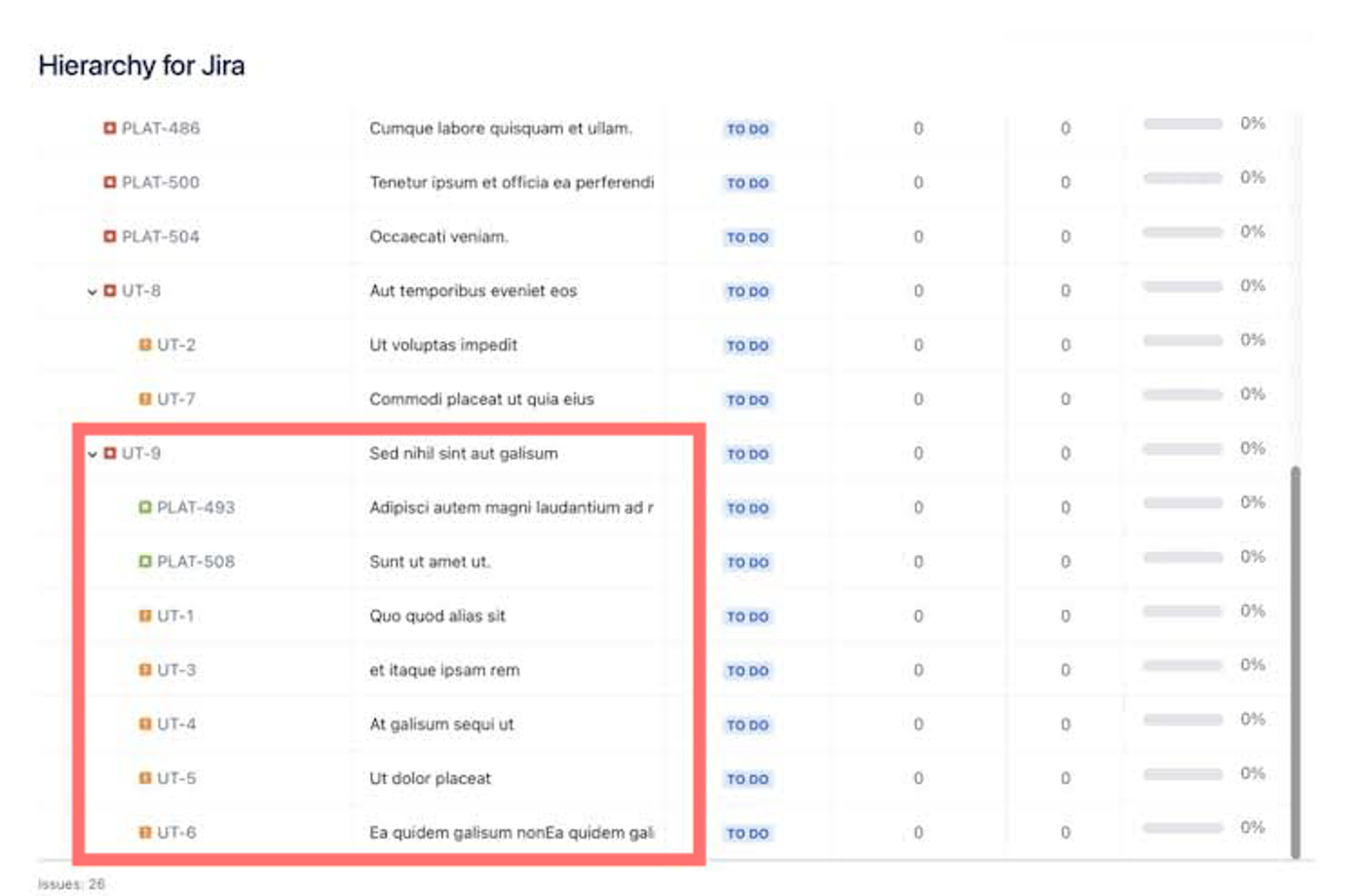Click the green story icon for PLAT-493
Screen dimensions: 1364x896
145,507
